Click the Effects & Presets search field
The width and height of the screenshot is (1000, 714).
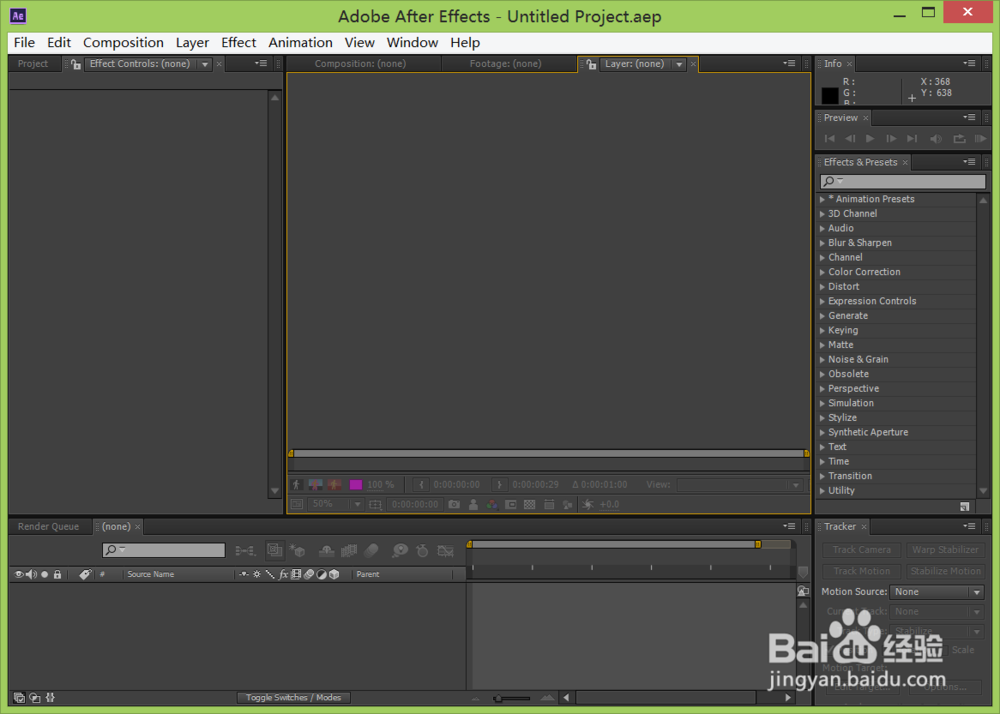click(902, 182)
